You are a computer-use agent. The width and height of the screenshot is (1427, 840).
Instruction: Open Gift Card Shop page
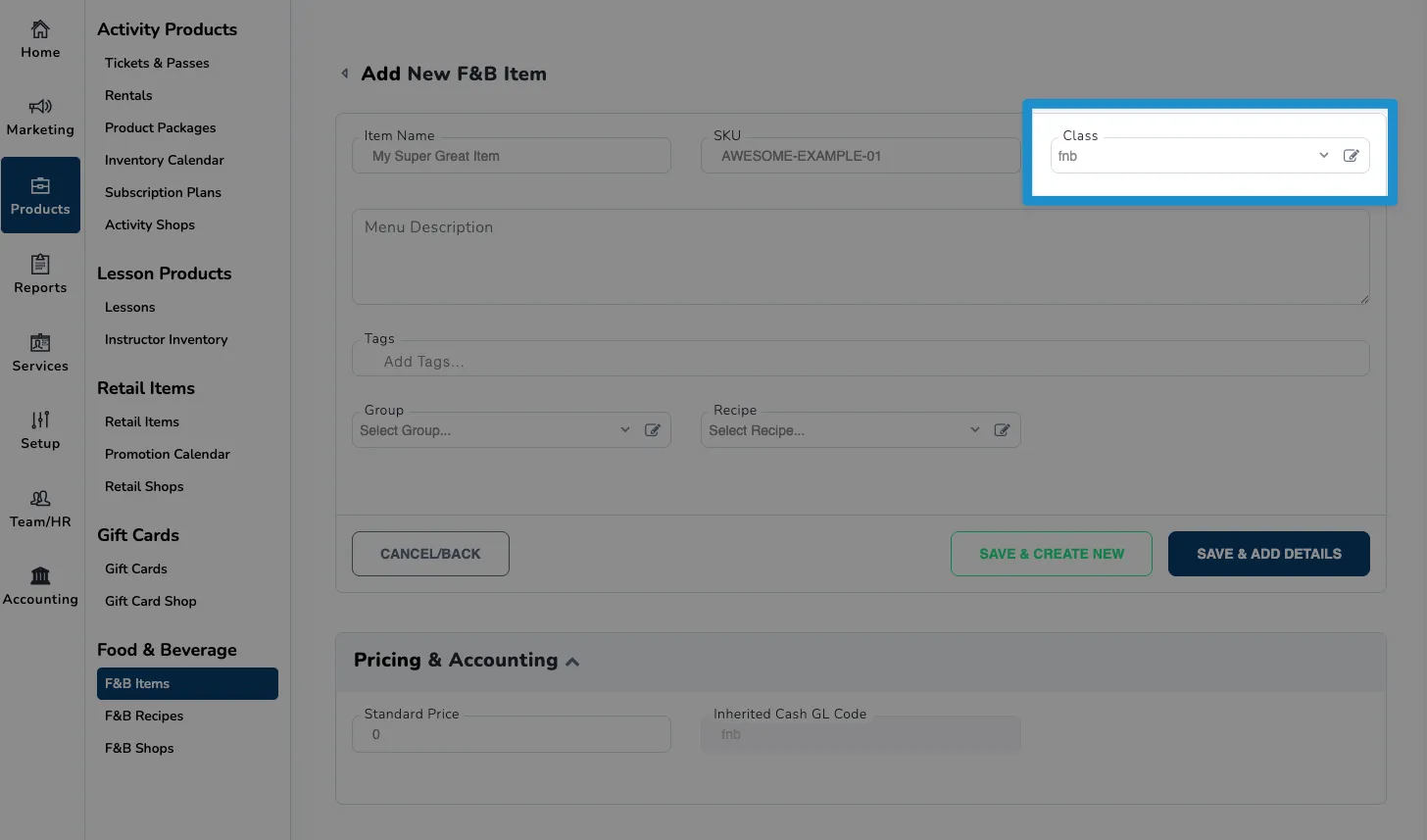[151, 601]
